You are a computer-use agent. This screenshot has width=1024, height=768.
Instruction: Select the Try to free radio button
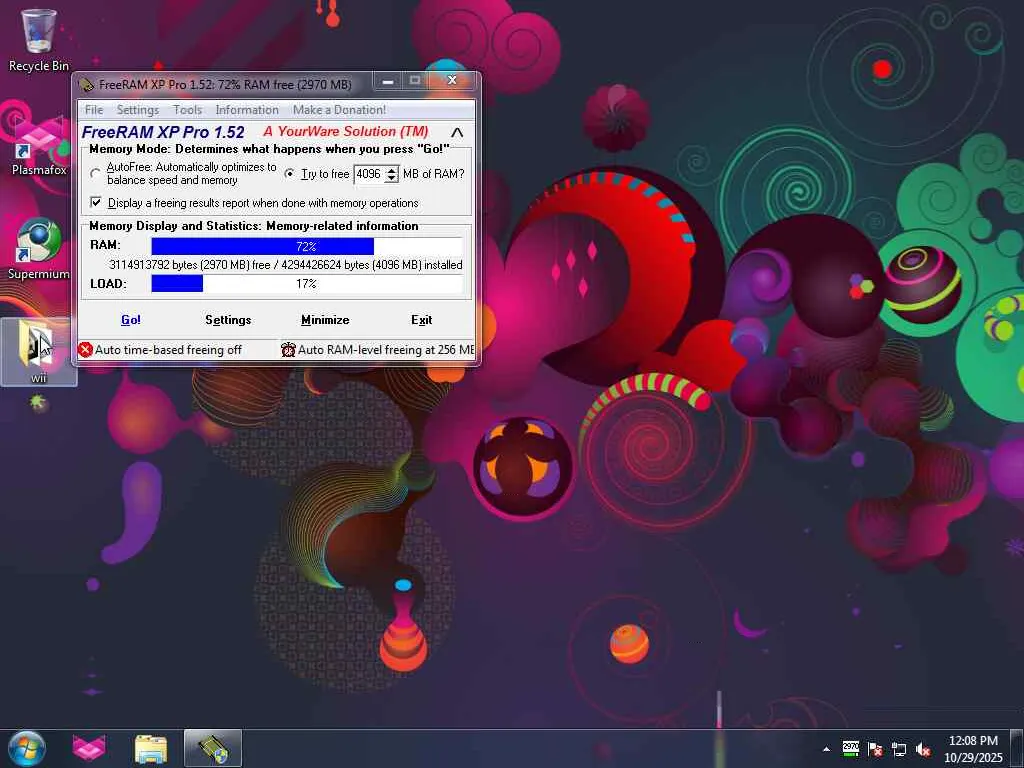pyautogui.click(x=289, y=174)
